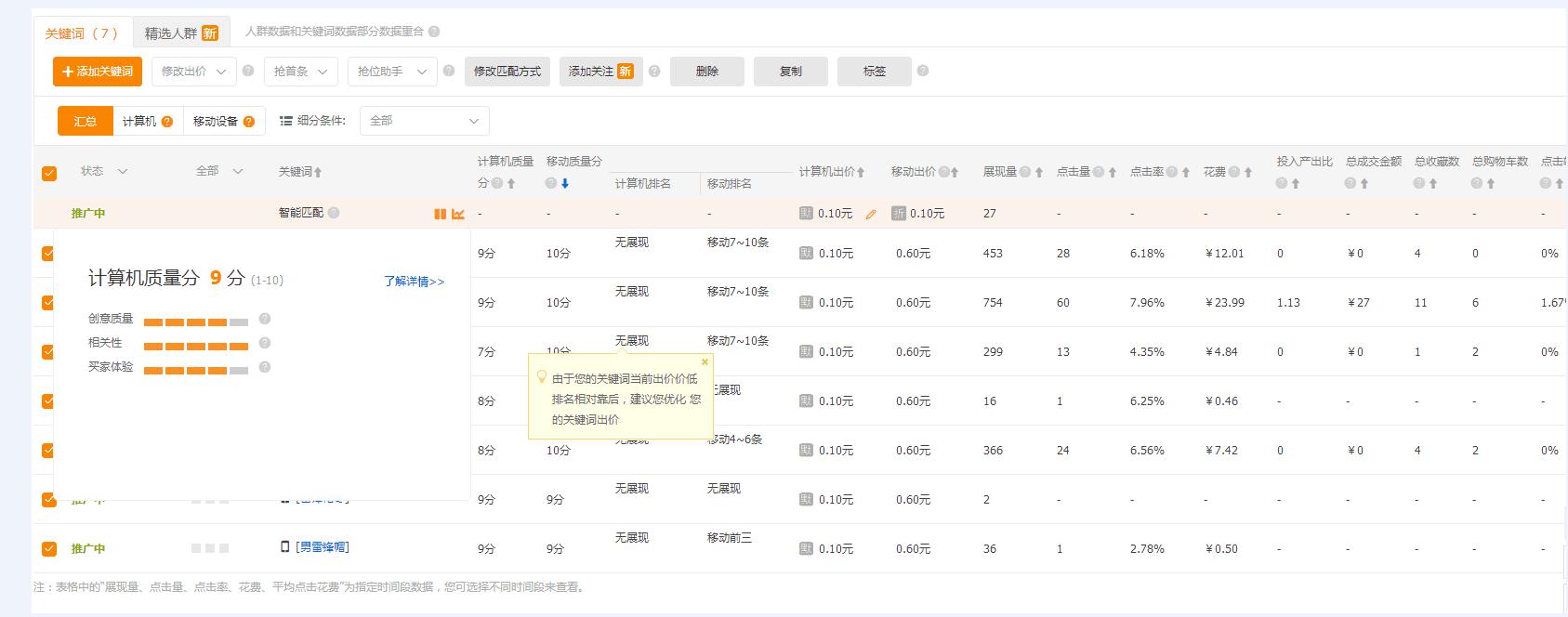This screenshot has width=1568, height=617.
Task: Sort by 投入产出比 arrow
Action: pyautogui.click(x=1296, y=184)
